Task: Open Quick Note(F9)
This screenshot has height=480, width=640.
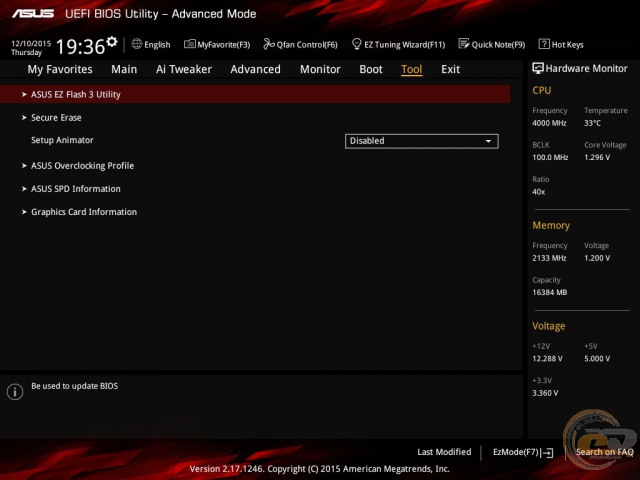Action: 492,44
